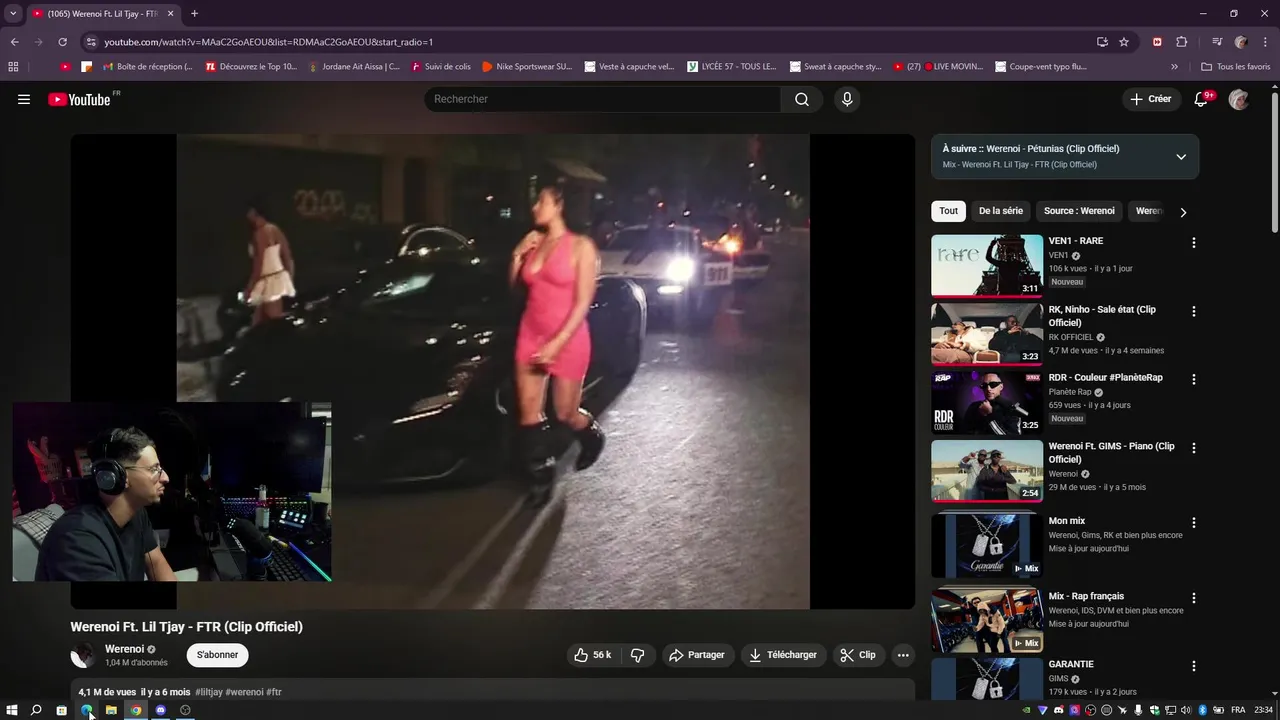
Task: Open options for RK, Ninho Sale état
Action: point(1193,312)
